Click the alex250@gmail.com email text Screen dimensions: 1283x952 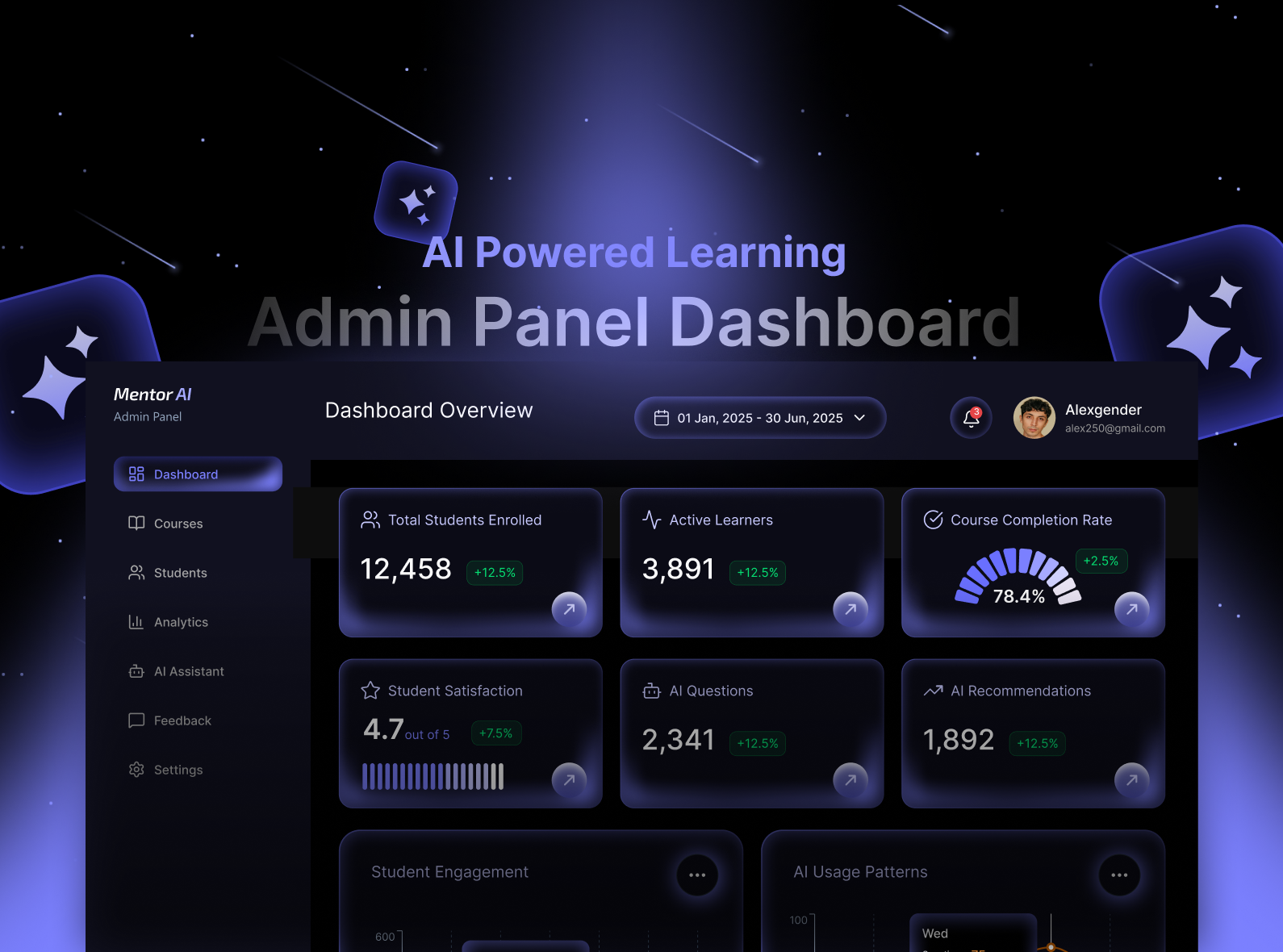[1115, 428]
